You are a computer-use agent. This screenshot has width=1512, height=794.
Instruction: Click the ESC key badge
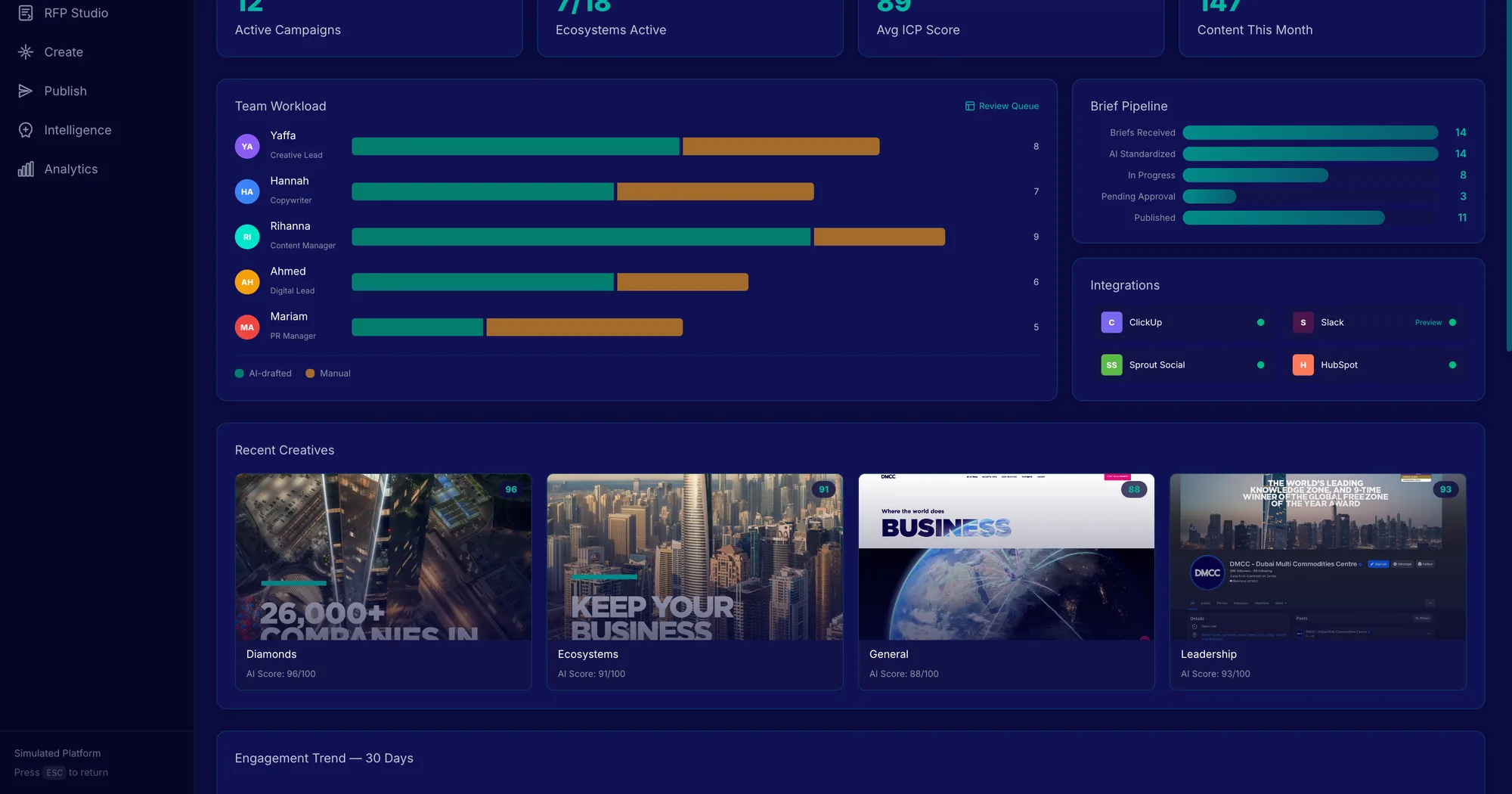pos(54,773)
